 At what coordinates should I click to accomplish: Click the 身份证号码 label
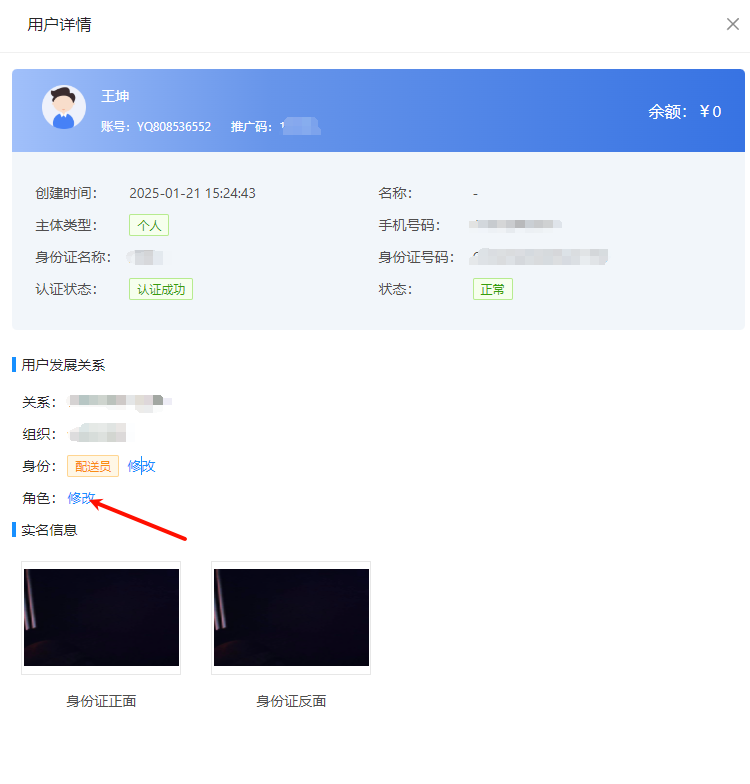point(416,257)
